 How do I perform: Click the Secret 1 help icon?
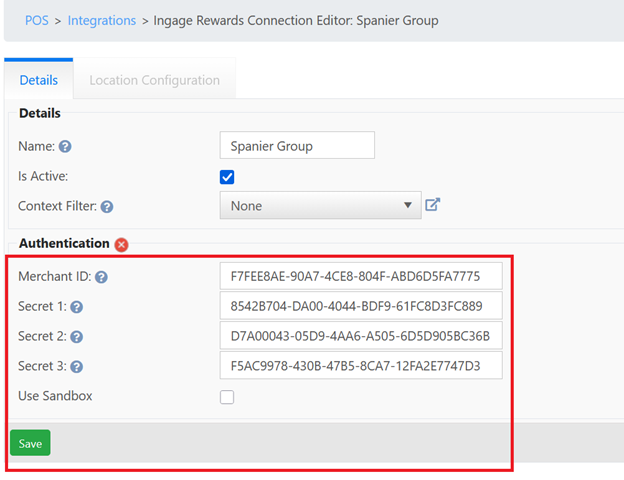point(76,307)
